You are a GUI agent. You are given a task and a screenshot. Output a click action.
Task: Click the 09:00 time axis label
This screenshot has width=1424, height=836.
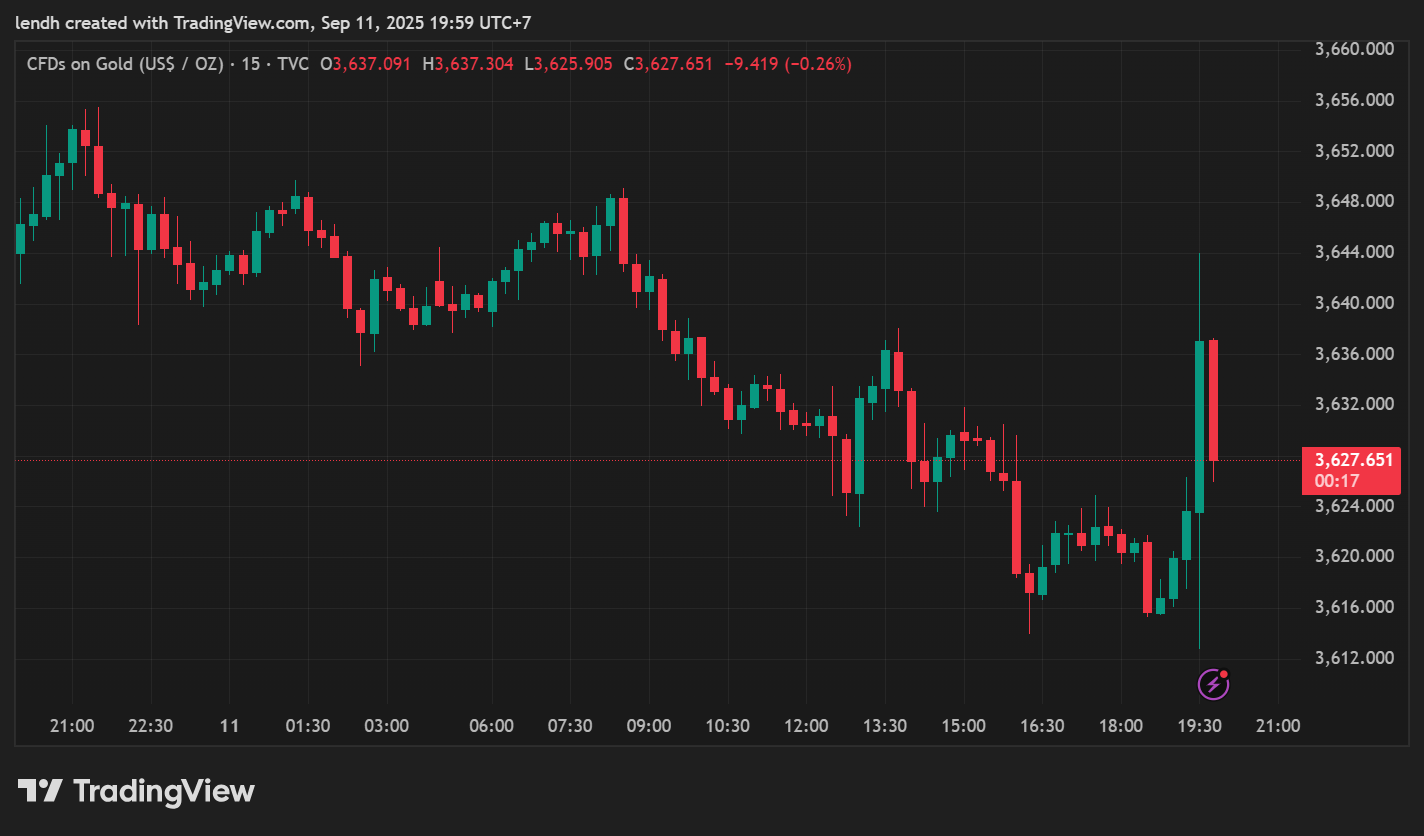click(649, 726)
